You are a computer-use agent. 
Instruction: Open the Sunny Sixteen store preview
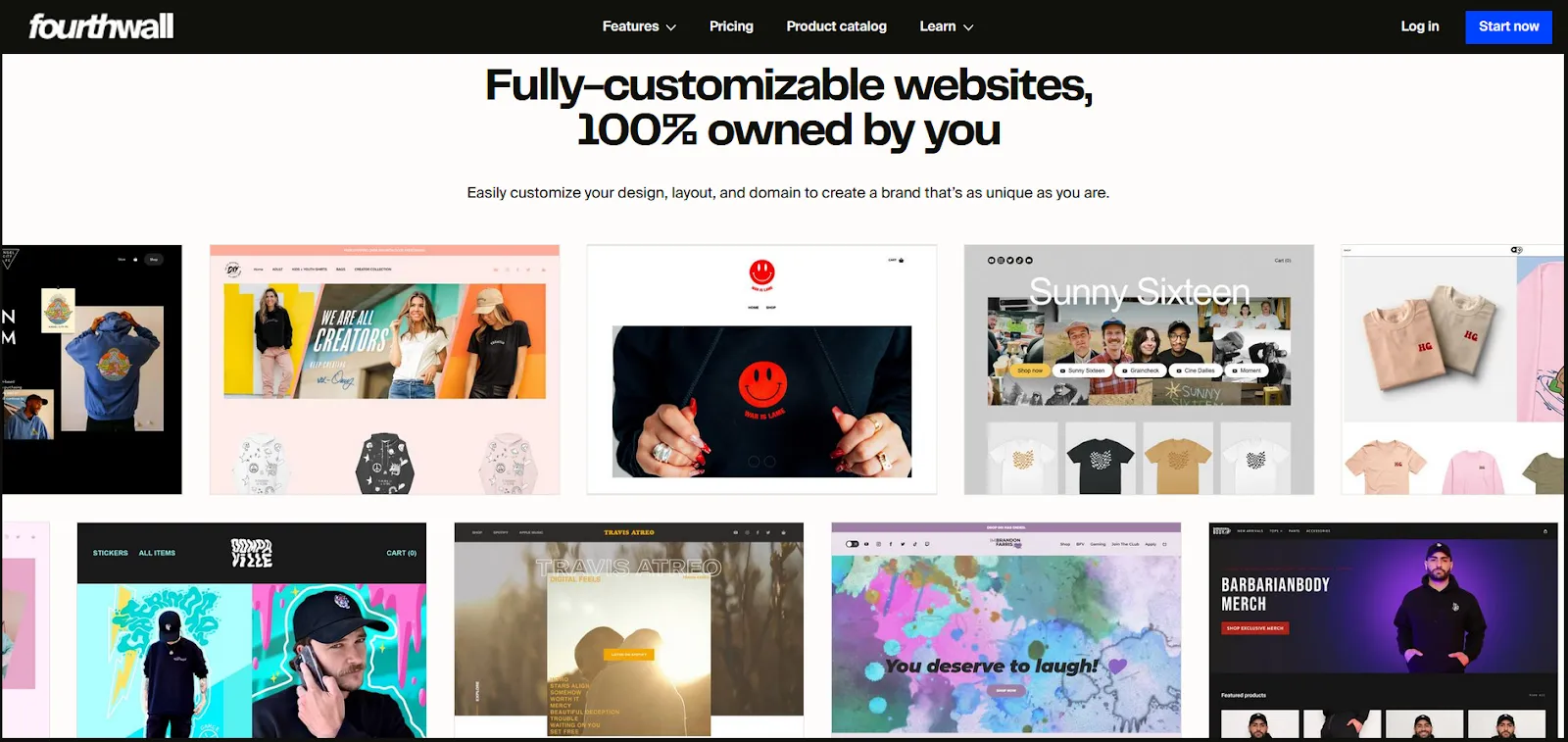1139,370
